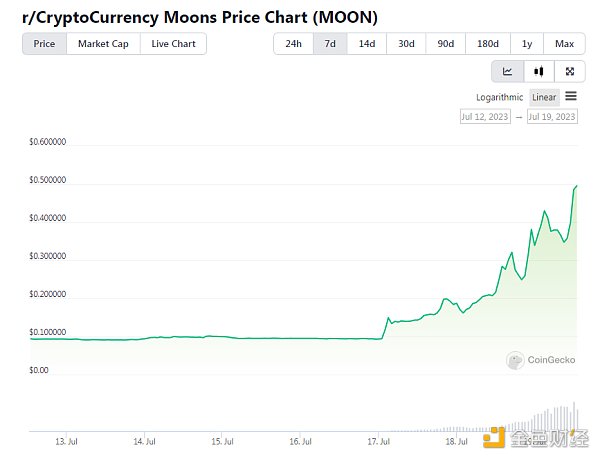Switch to 90d time range
Viewport: 600px width, 459px height.
[445, 44]
